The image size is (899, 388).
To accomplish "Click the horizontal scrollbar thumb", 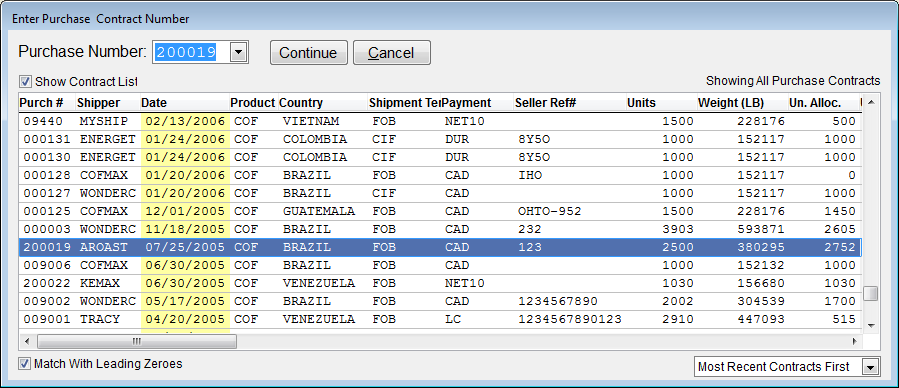I will coord(136,342).
